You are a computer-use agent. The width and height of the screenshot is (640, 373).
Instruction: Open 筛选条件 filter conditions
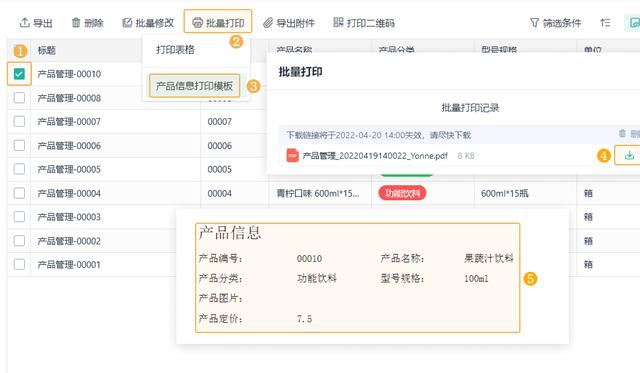pyautogui.click(x=555, y=23)
